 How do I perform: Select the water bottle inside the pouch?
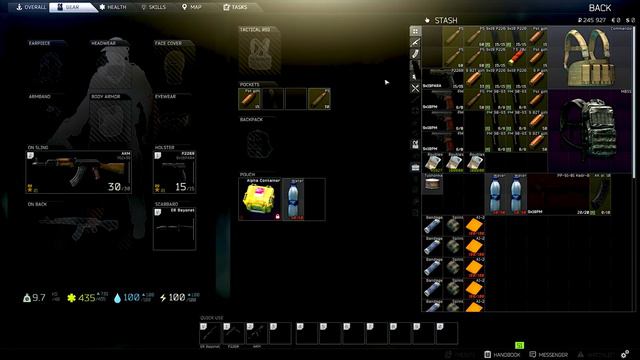pos(293,199)
